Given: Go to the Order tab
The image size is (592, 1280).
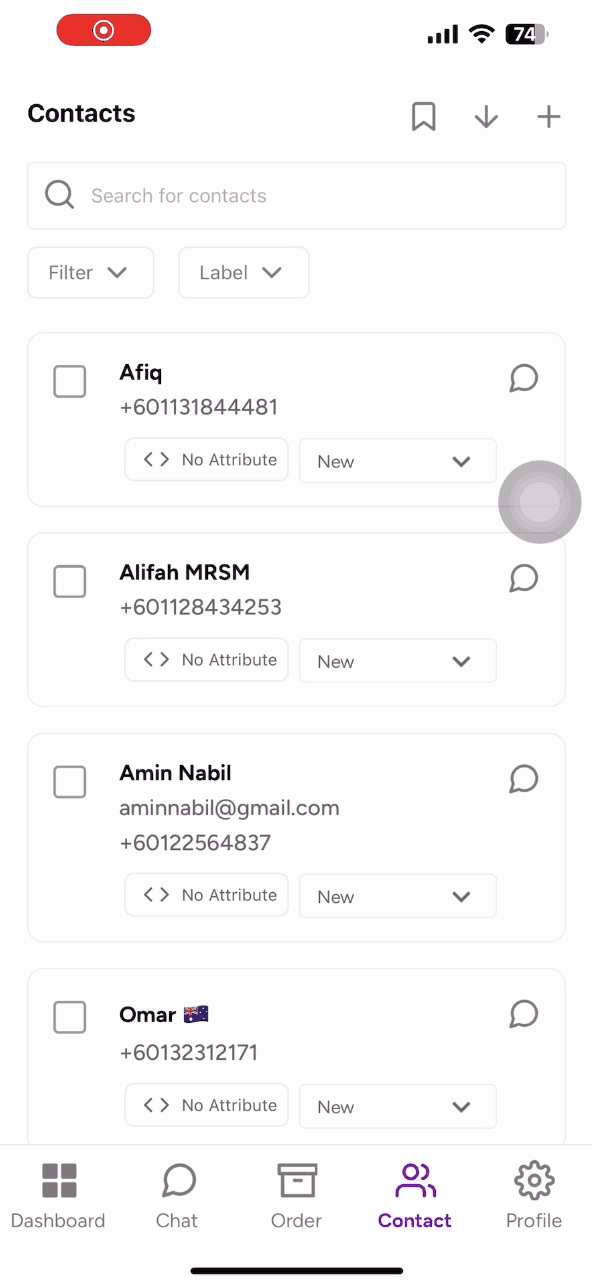Looking at the screenshot, I should pos(297,1196).
